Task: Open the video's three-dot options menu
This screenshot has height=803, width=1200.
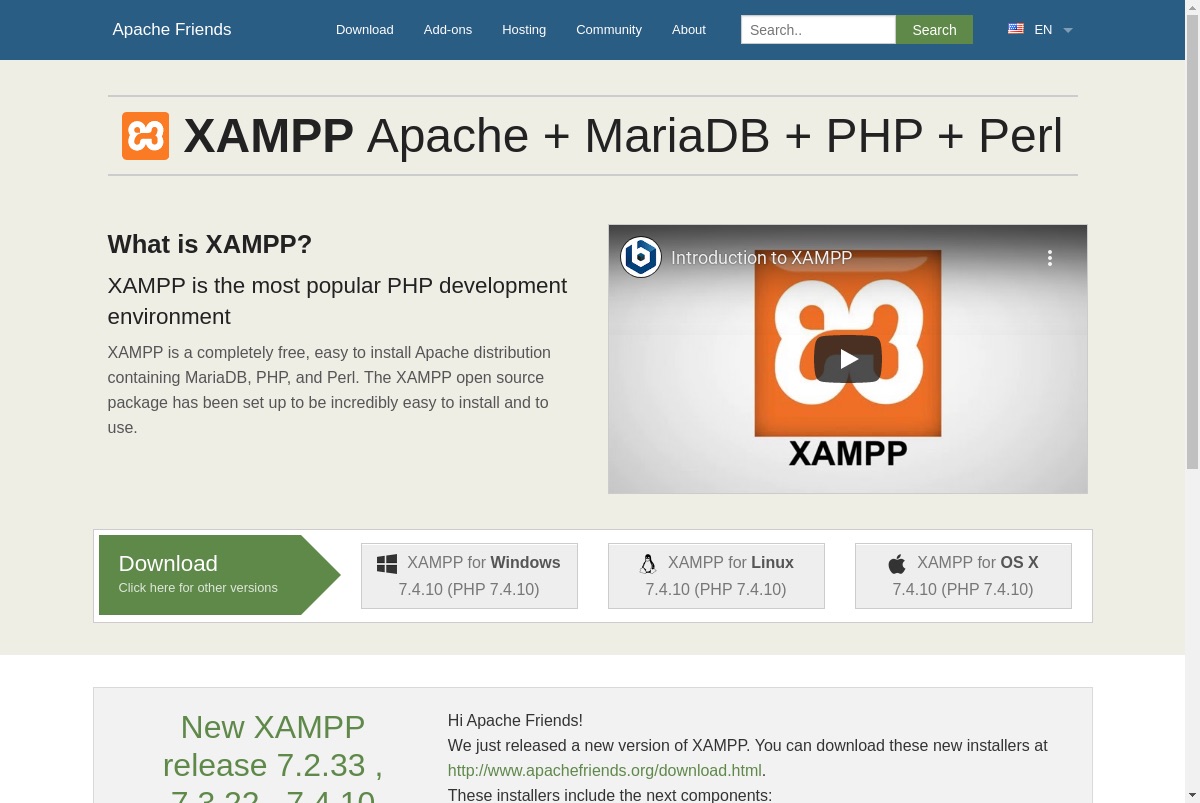Action: tap(1050, 258)
